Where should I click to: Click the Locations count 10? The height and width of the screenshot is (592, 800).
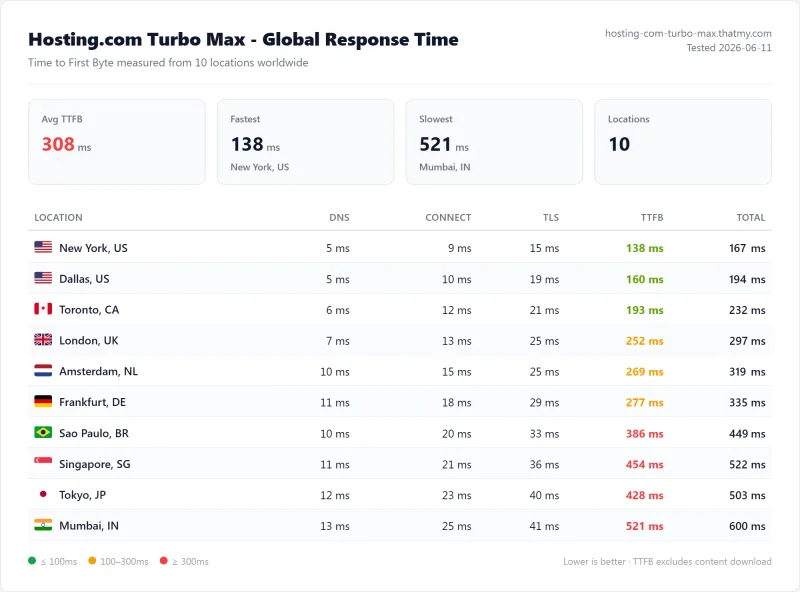pos(619,144)
